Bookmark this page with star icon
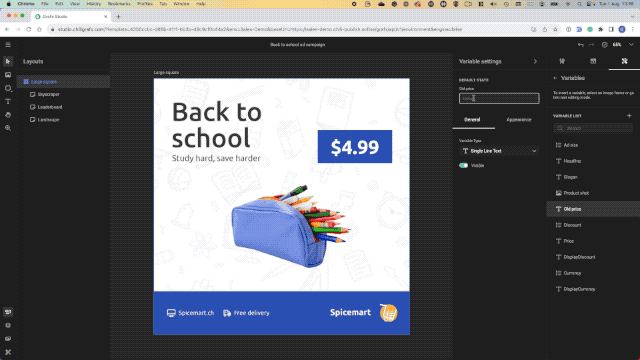 click(556, 29)
